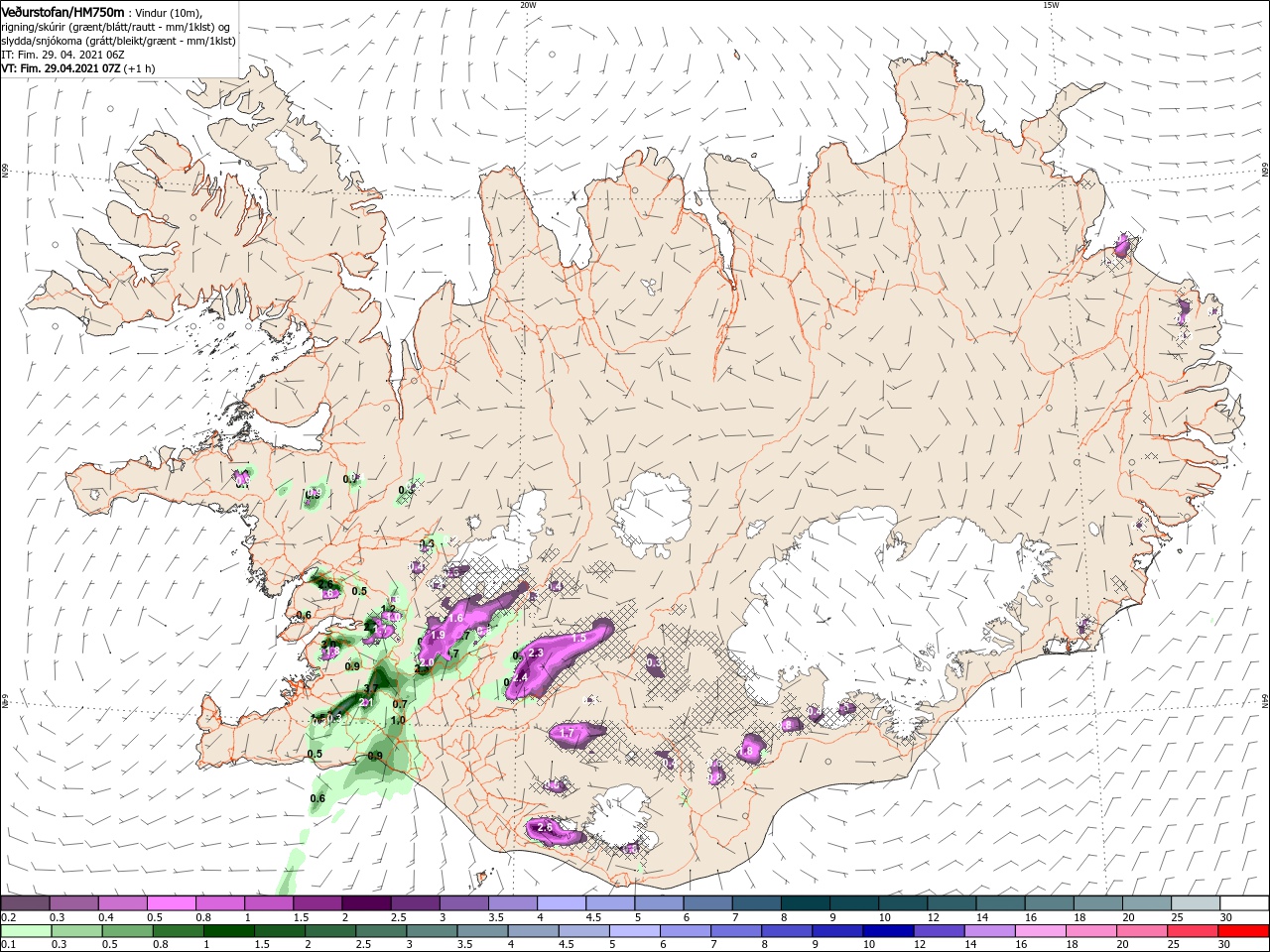Pick top legend swatch between 0.5 and 0.8
Screen dimensions: 1270x952
(x=171, y=903)
